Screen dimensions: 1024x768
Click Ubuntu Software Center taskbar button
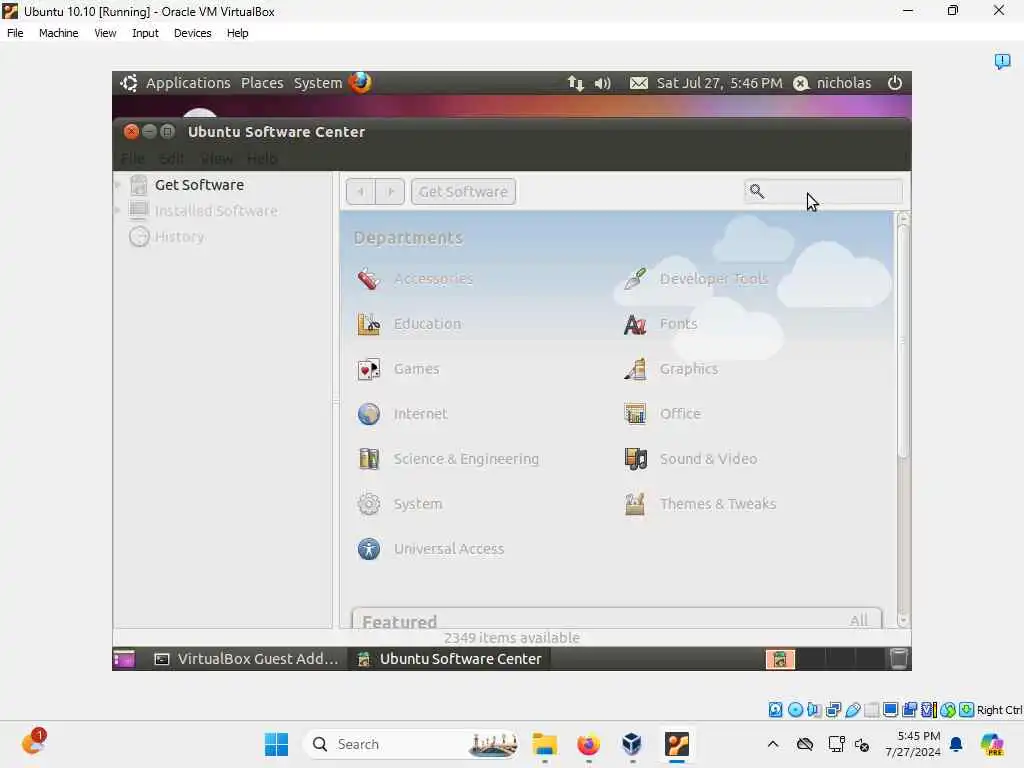(x=450, y=659)
